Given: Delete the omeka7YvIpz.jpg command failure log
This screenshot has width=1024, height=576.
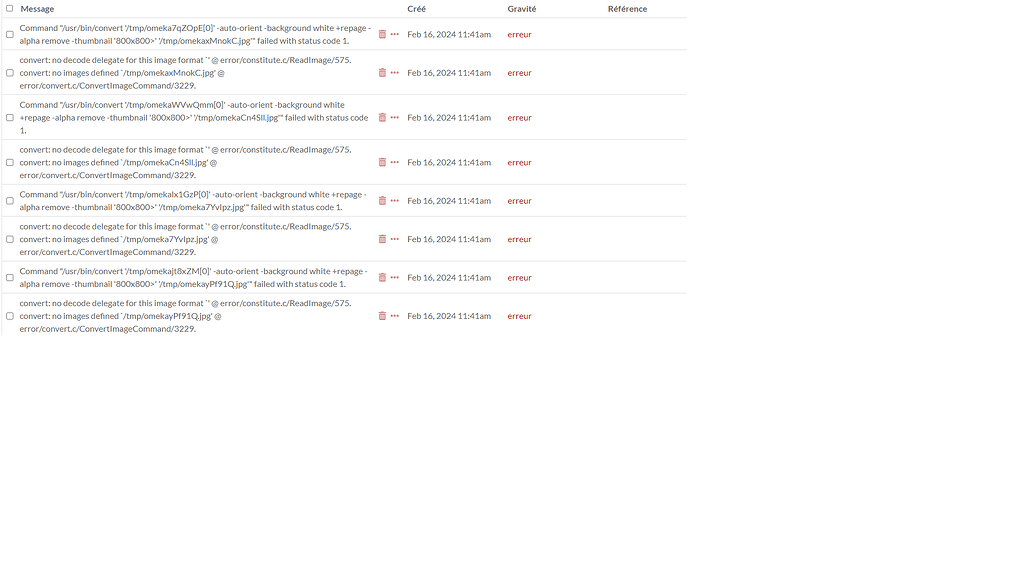Looking at the screenshot, I should click(x=382, y=200).
